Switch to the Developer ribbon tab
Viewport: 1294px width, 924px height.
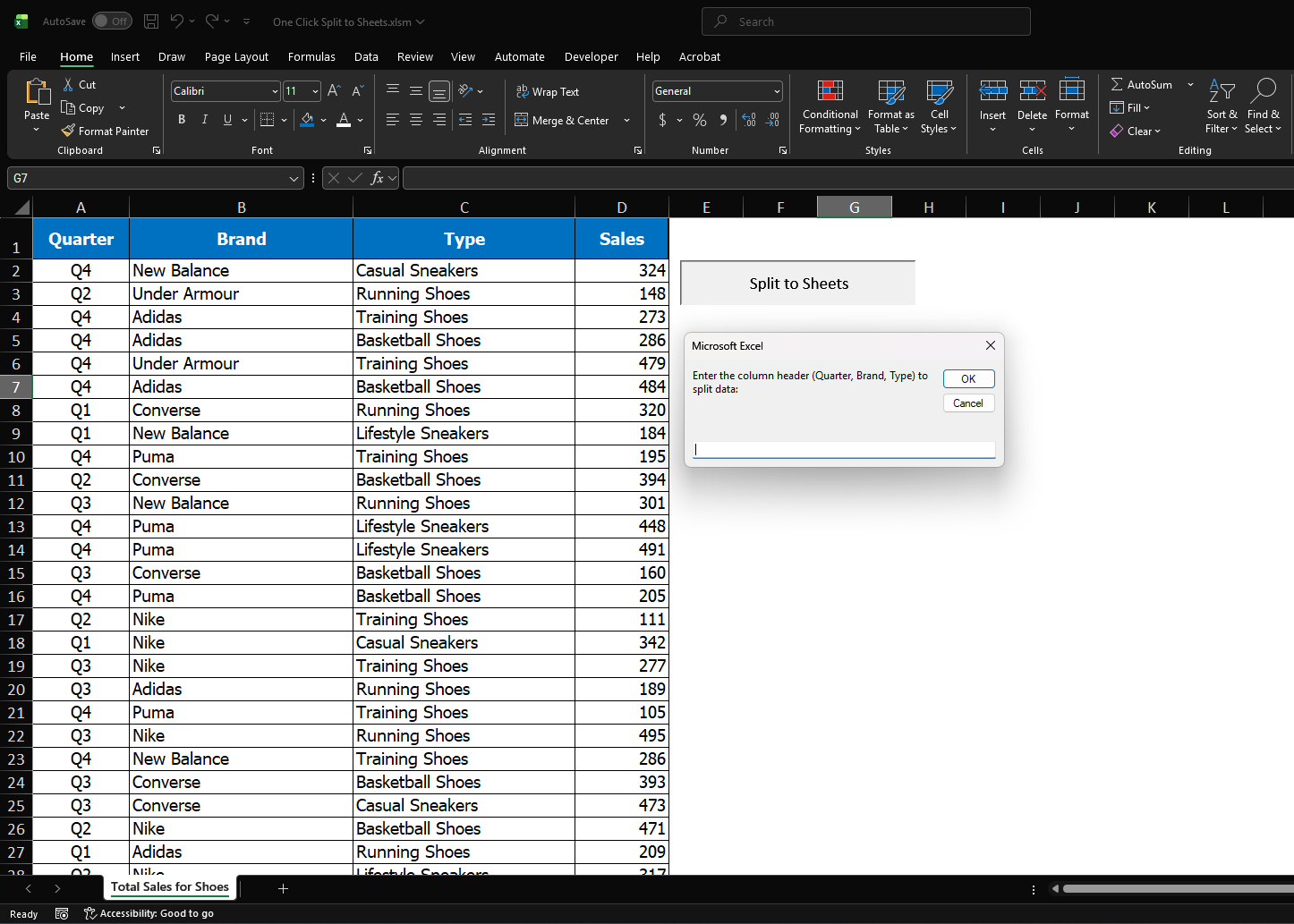(591, 56)
